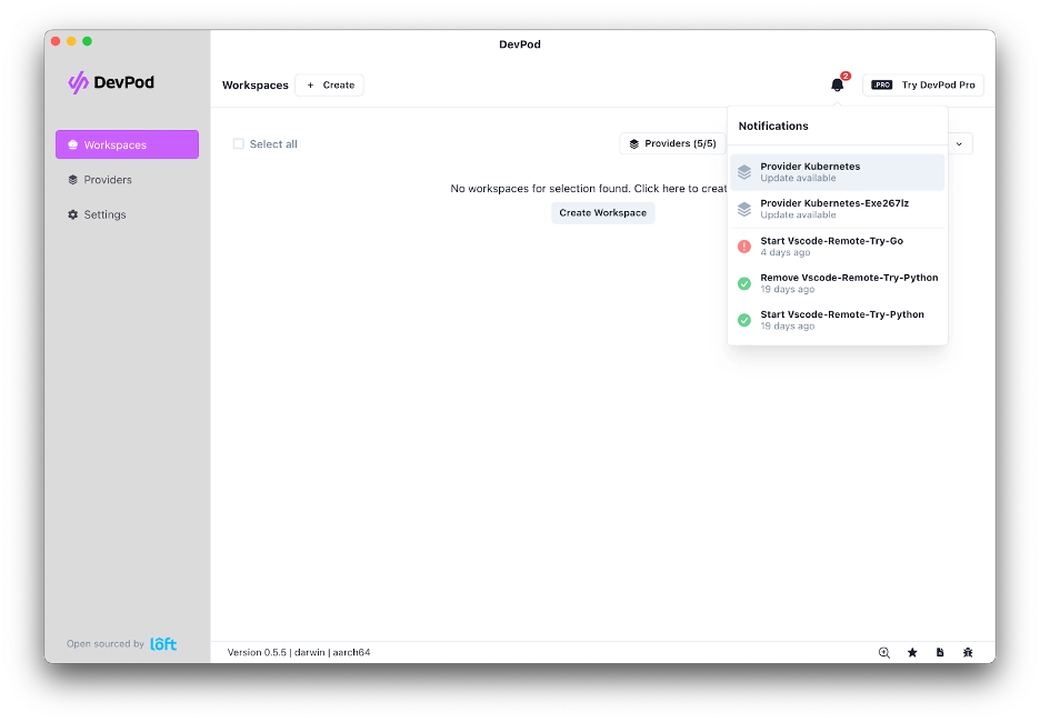
Task: Open the Start Vscode-Remote-Try-Go notification
Action: coord(837,247)
